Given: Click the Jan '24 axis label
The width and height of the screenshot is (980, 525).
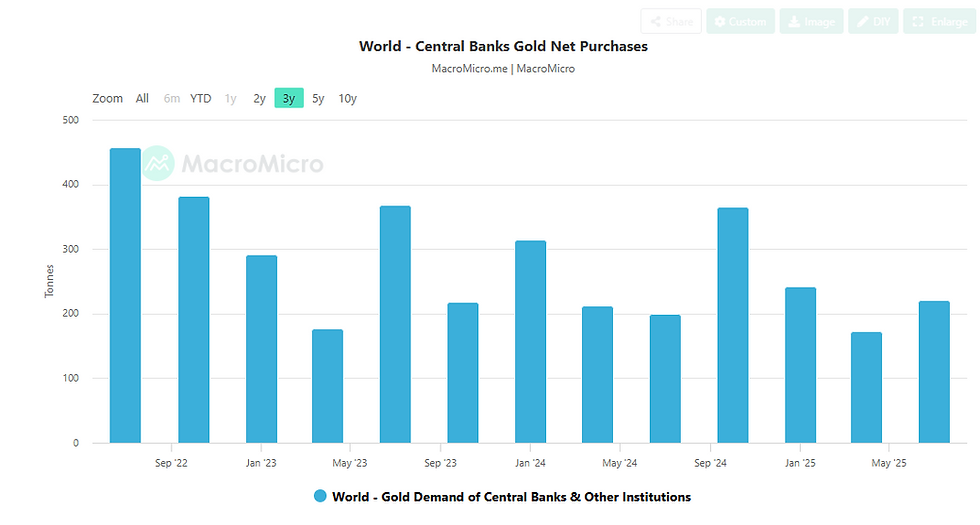Looking at the screenshot, I should (x=531, y=463).
